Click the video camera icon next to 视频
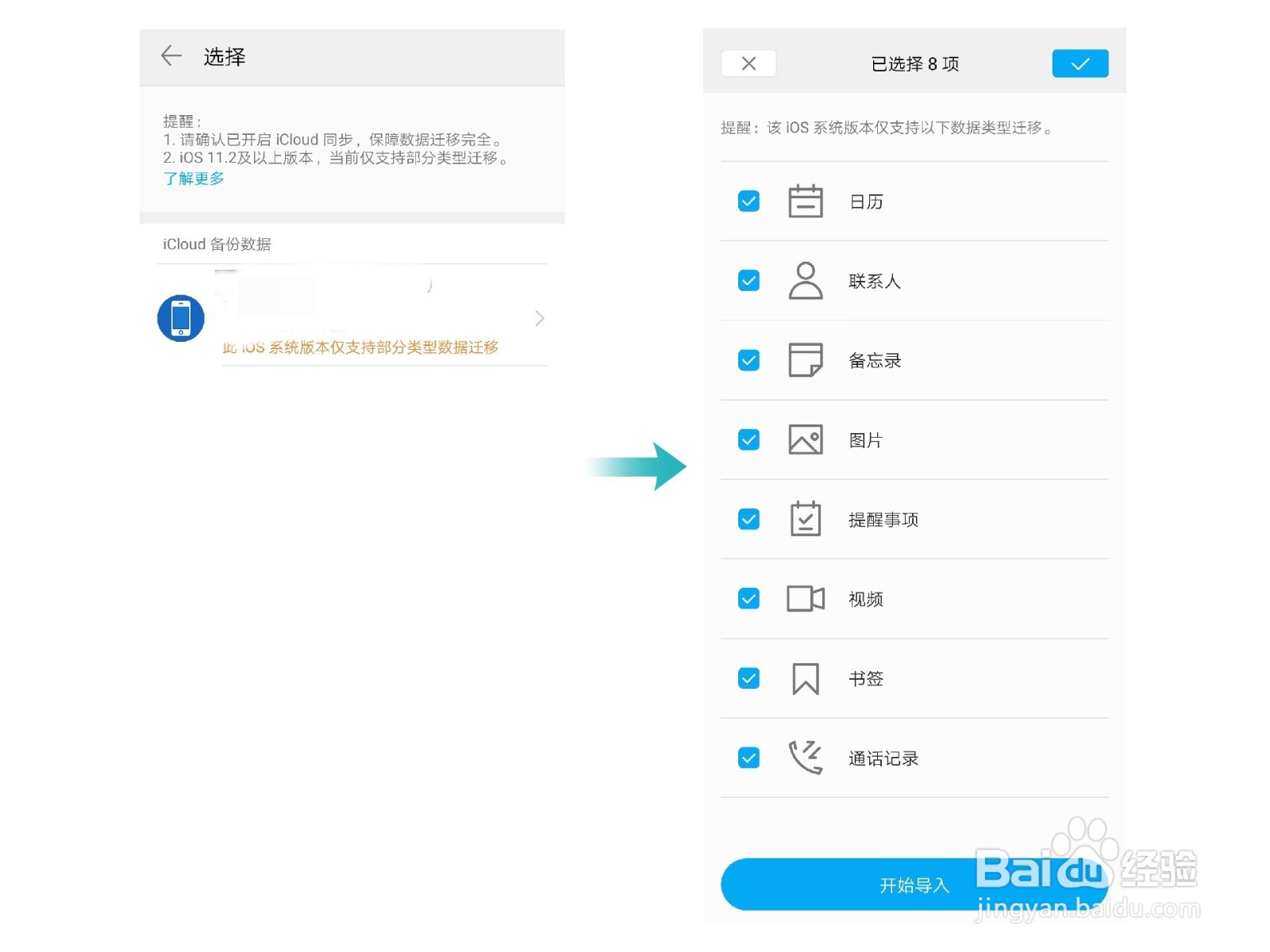1270x952 pixels. pos(804,599)
